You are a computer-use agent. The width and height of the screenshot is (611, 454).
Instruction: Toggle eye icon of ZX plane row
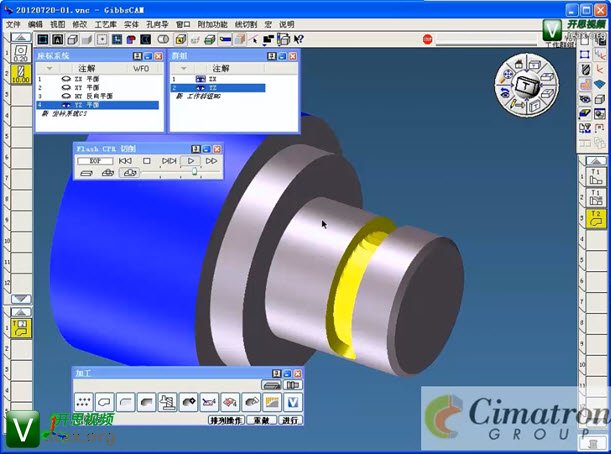pyautogui.click(x=66, y=79)
